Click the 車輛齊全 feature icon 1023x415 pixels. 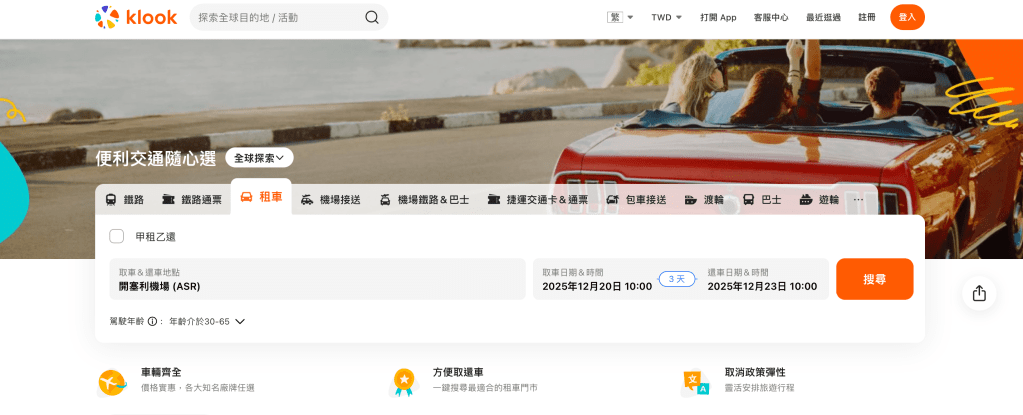112,381
